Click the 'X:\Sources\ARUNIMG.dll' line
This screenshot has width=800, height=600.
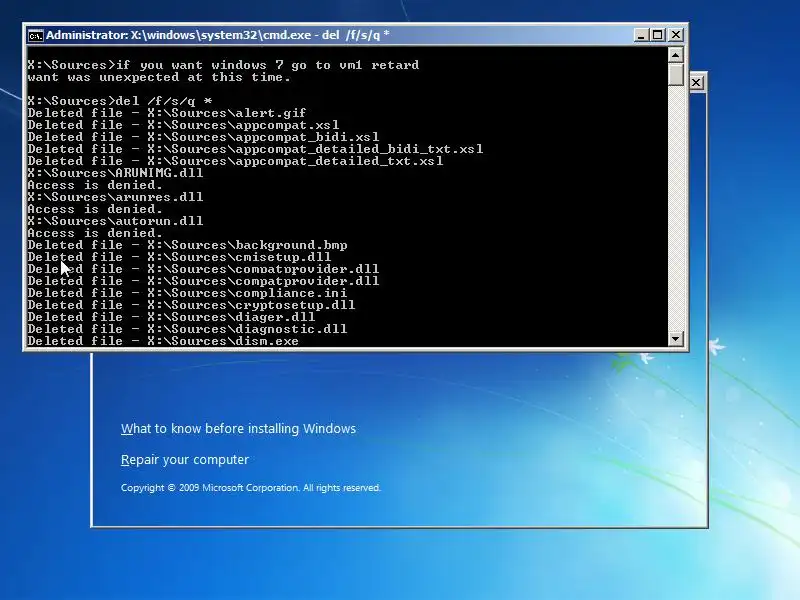[115, 173]
